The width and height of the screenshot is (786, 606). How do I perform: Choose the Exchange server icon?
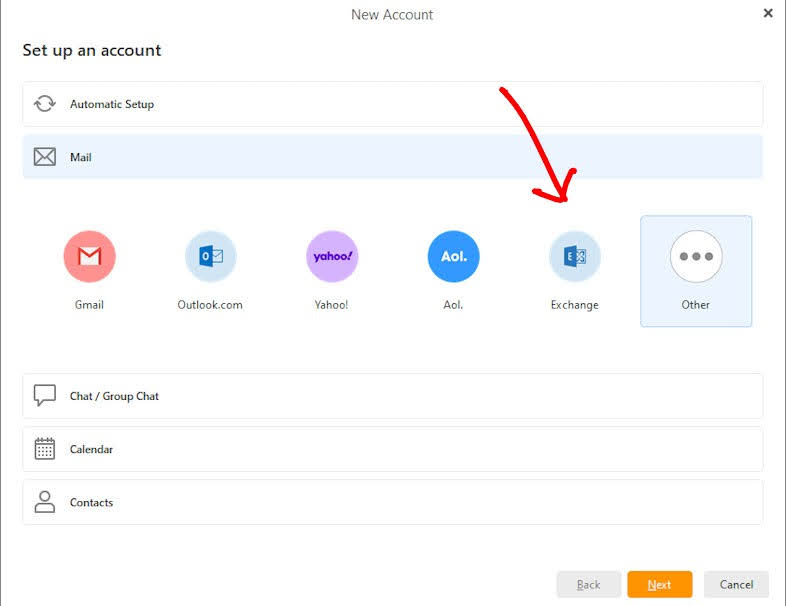point(575,257)
